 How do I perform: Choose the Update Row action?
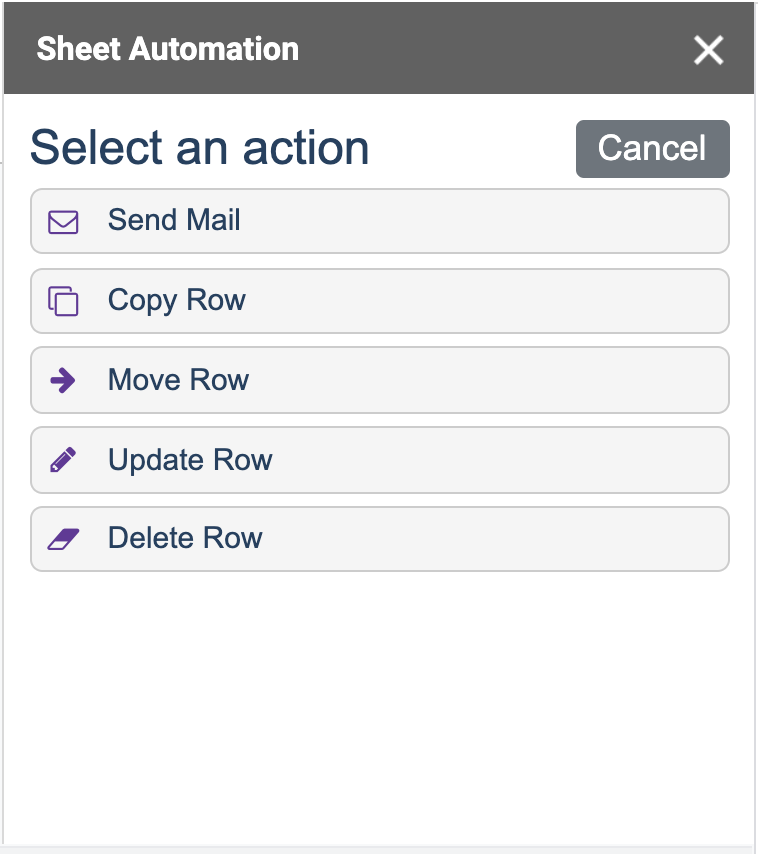380,460
